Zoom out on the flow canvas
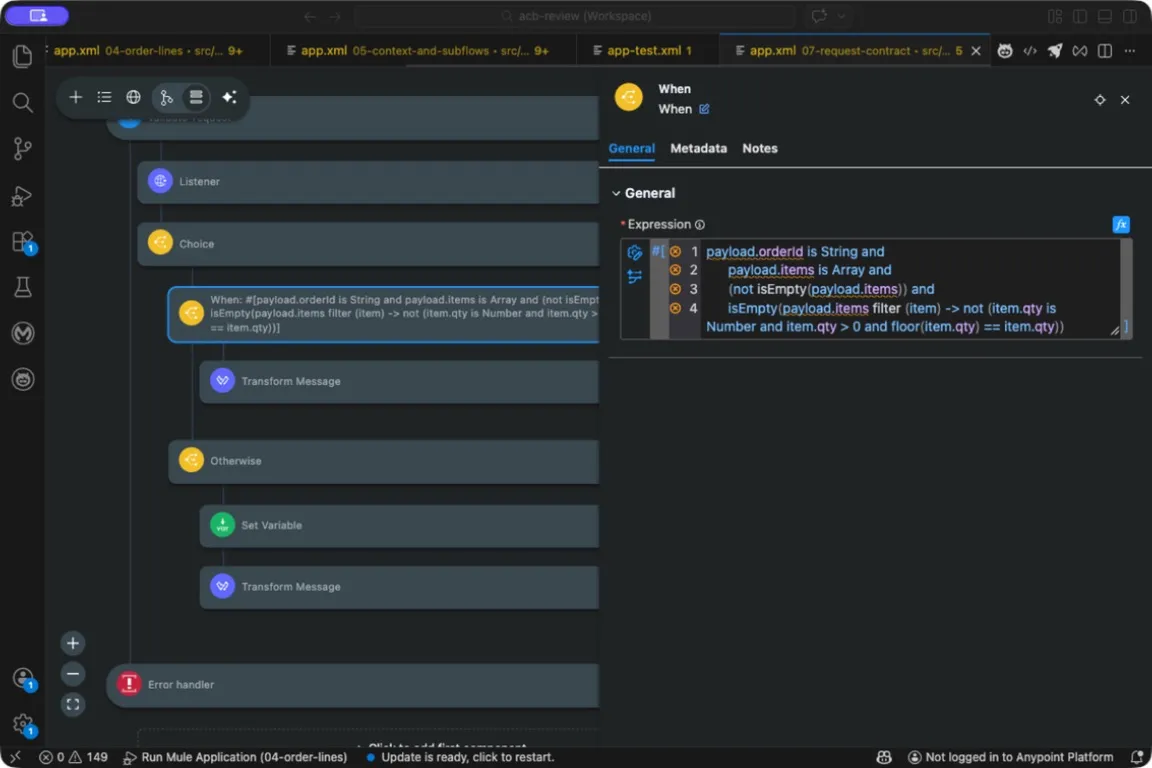1152x768 pixels. point(73,674)
